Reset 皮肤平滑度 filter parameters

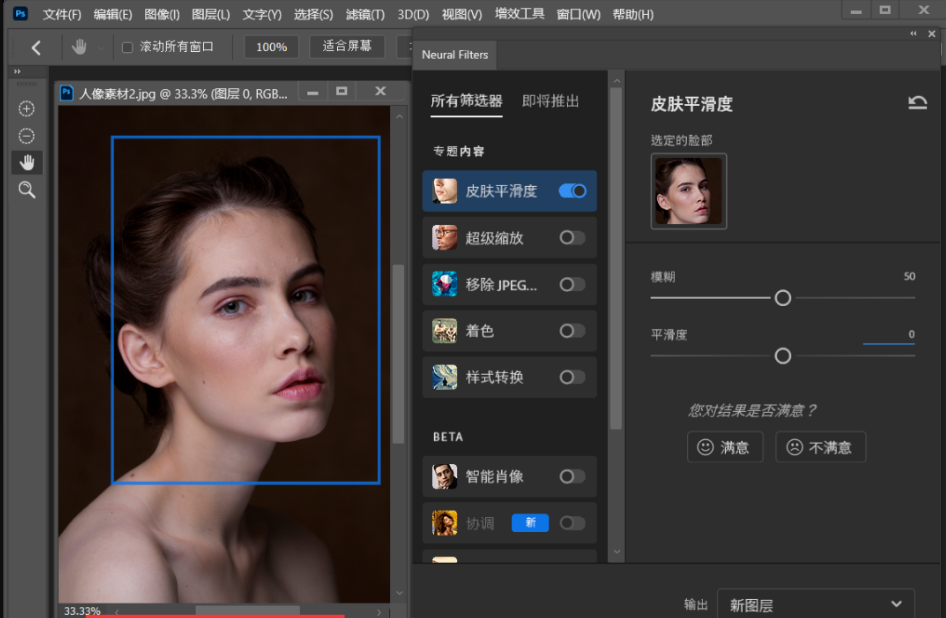click(917, 103)
